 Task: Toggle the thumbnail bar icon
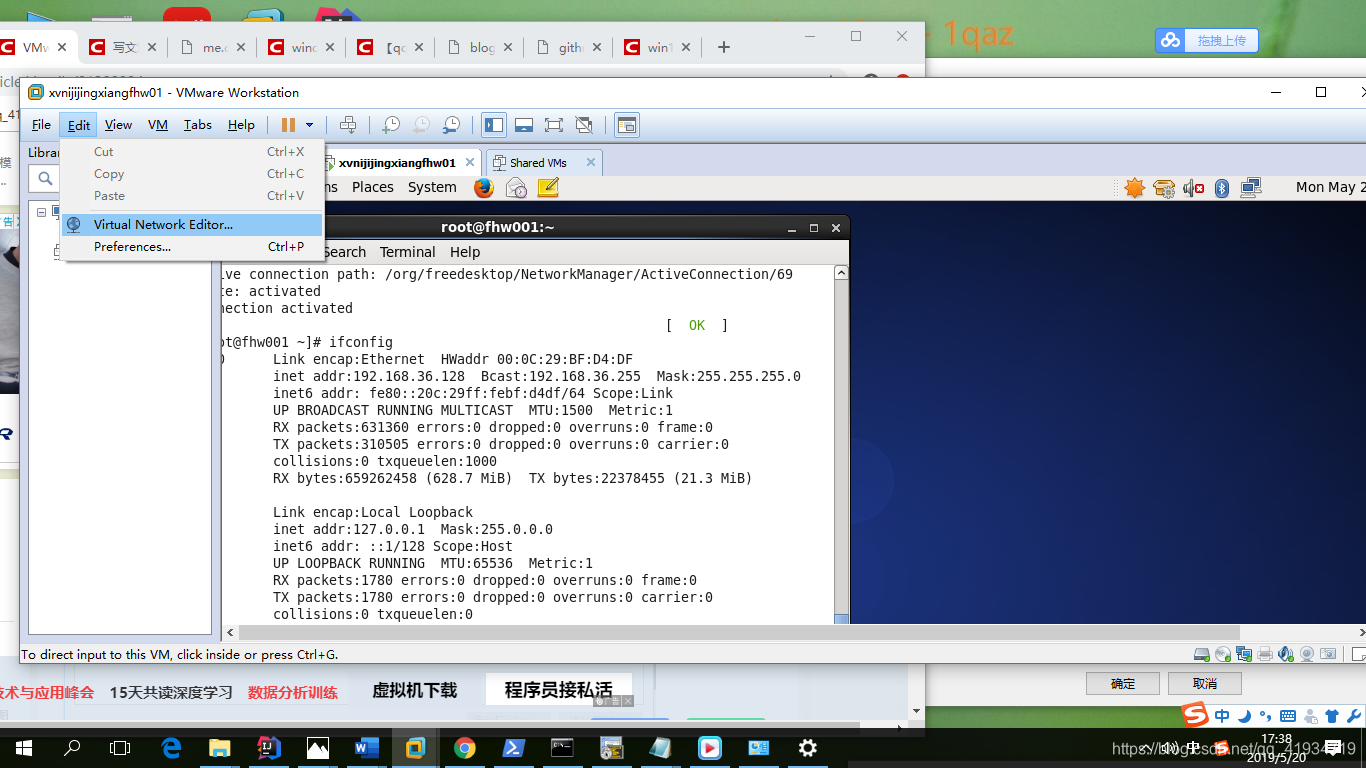(x=524, y=125)
